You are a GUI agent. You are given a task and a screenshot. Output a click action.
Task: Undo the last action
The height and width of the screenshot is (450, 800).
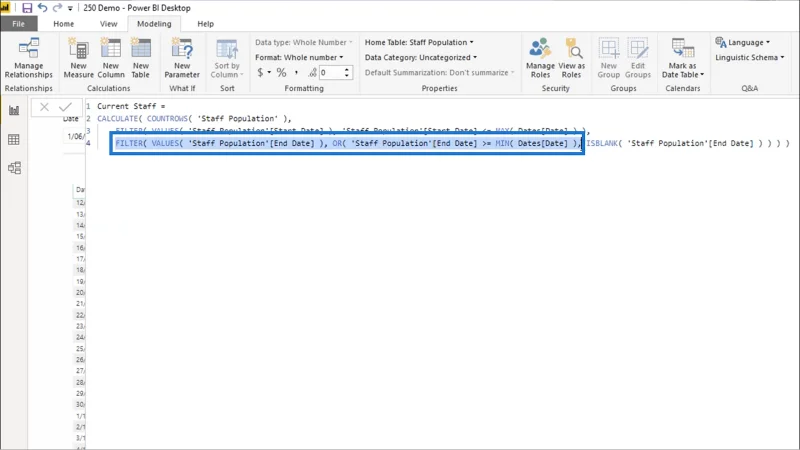42,8
